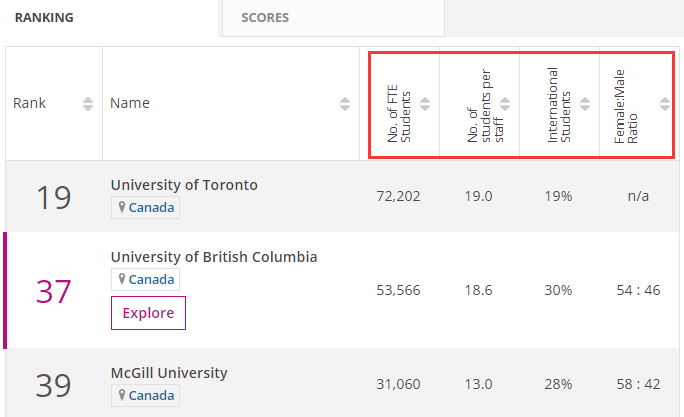Sort table by Rank column arrows

pyautogui.click(x=88, y=104)
